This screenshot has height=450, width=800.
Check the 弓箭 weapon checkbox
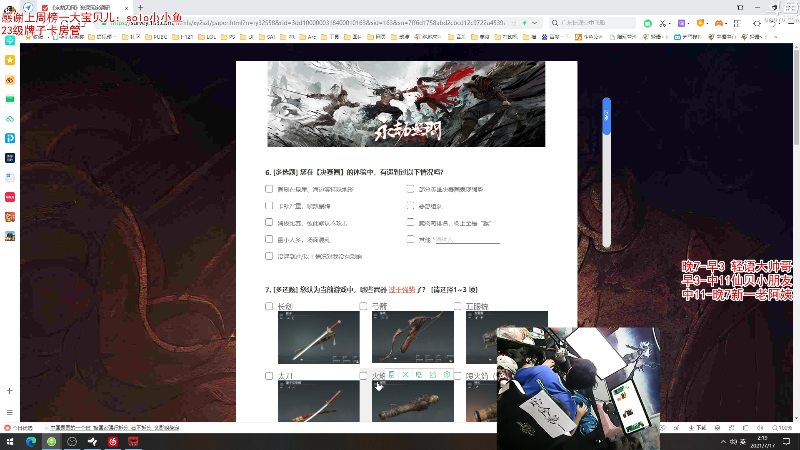point(363,306)
